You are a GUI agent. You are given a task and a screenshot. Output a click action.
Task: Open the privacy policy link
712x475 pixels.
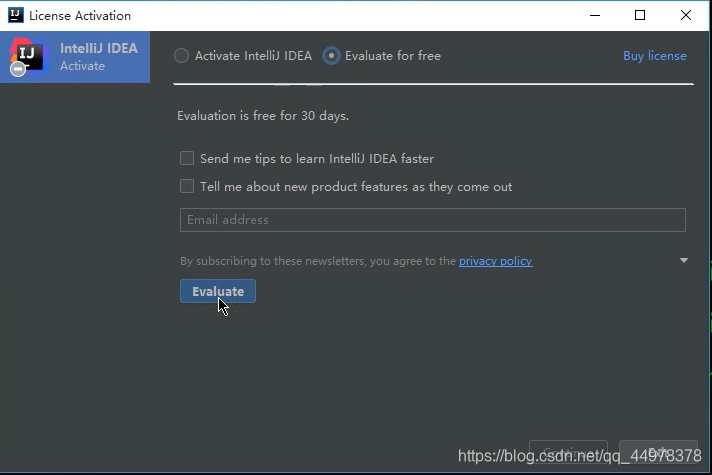pos(495,261)
